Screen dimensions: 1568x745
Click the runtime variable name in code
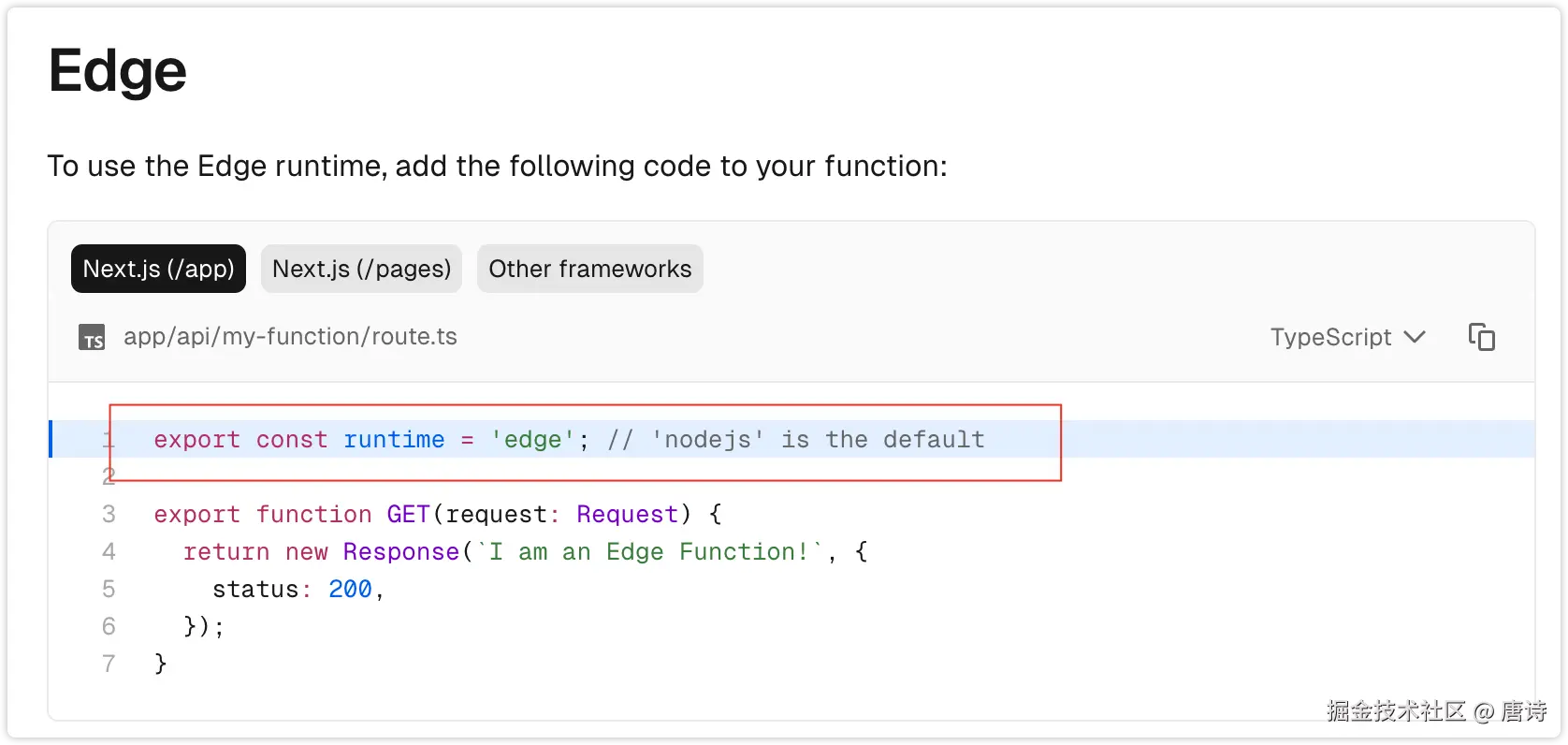pyautogui.click(x=394, y=440)
